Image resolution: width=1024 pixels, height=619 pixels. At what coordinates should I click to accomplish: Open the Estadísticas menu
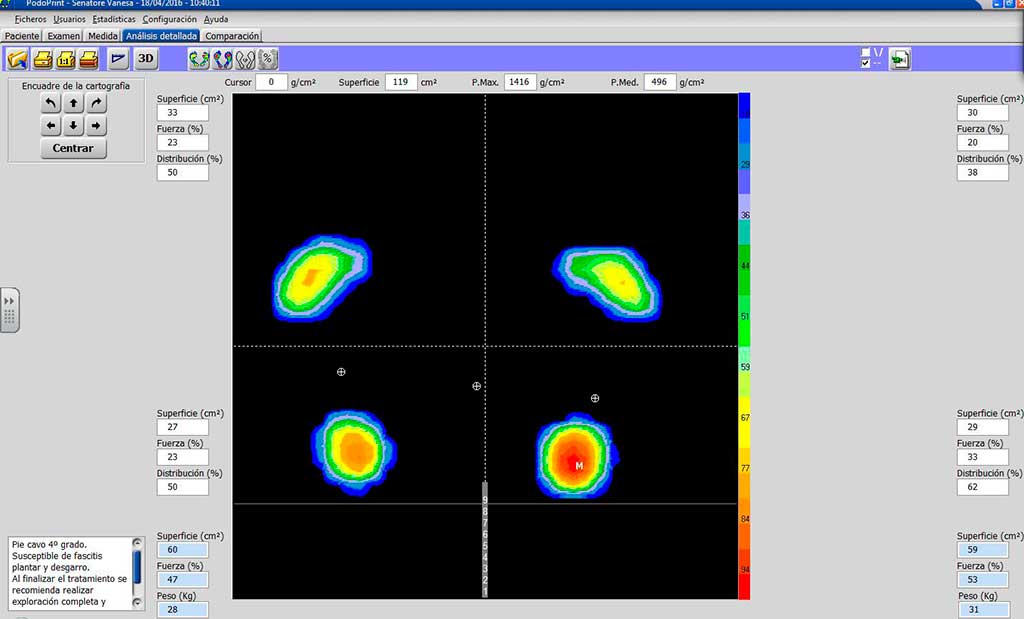(113, 19)
